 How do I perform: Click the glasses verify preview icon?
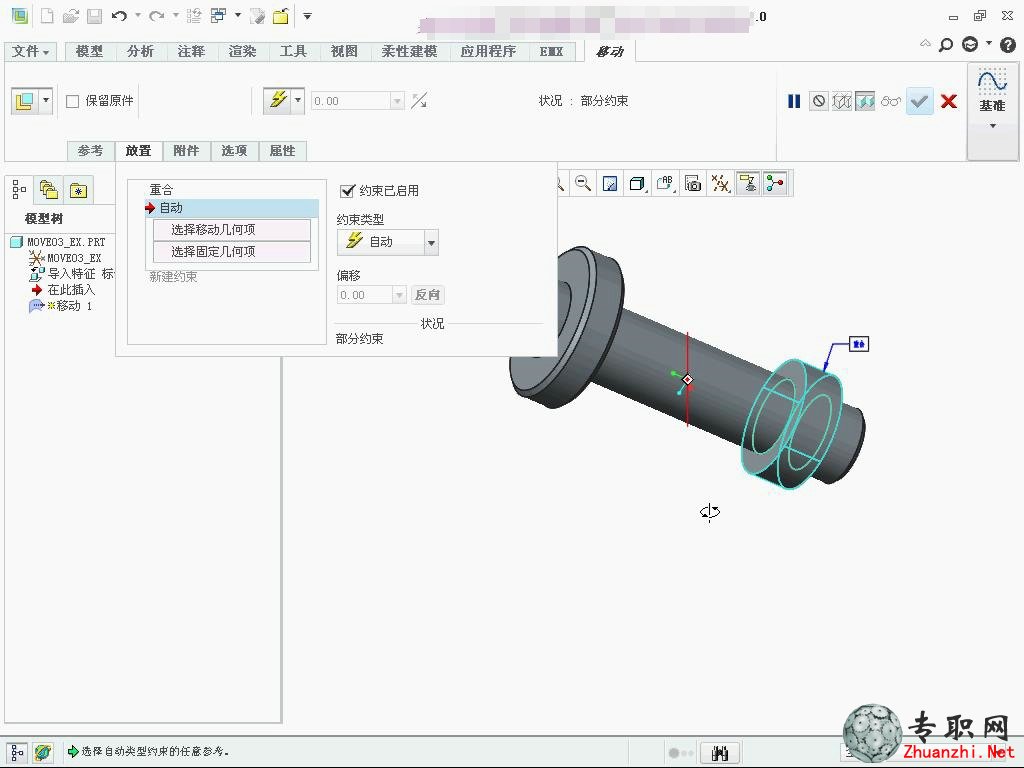pos(891,101)
